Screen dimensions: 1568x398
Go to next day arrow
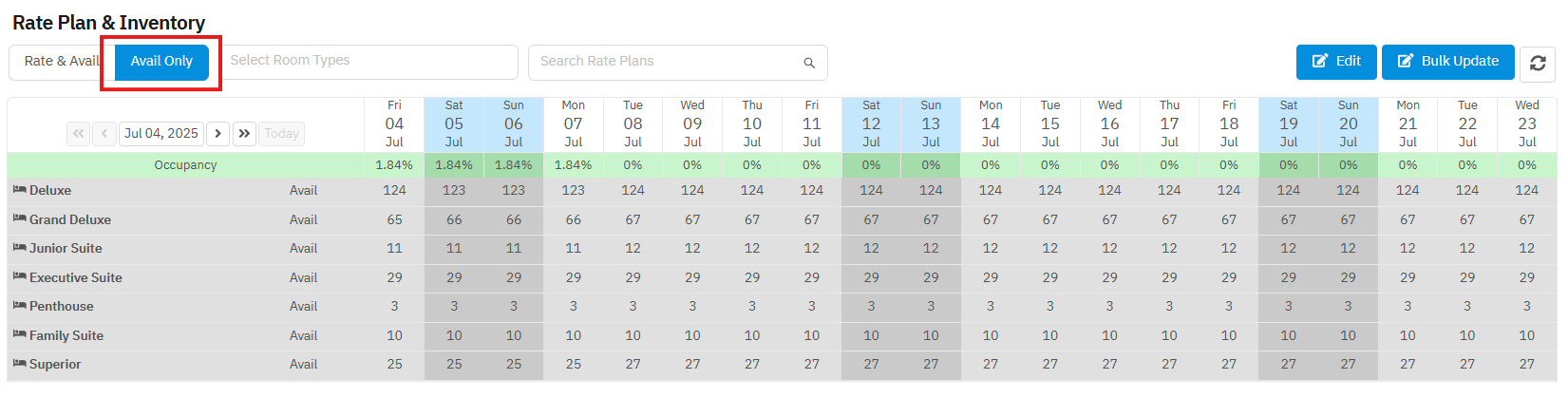pos(217,134)
